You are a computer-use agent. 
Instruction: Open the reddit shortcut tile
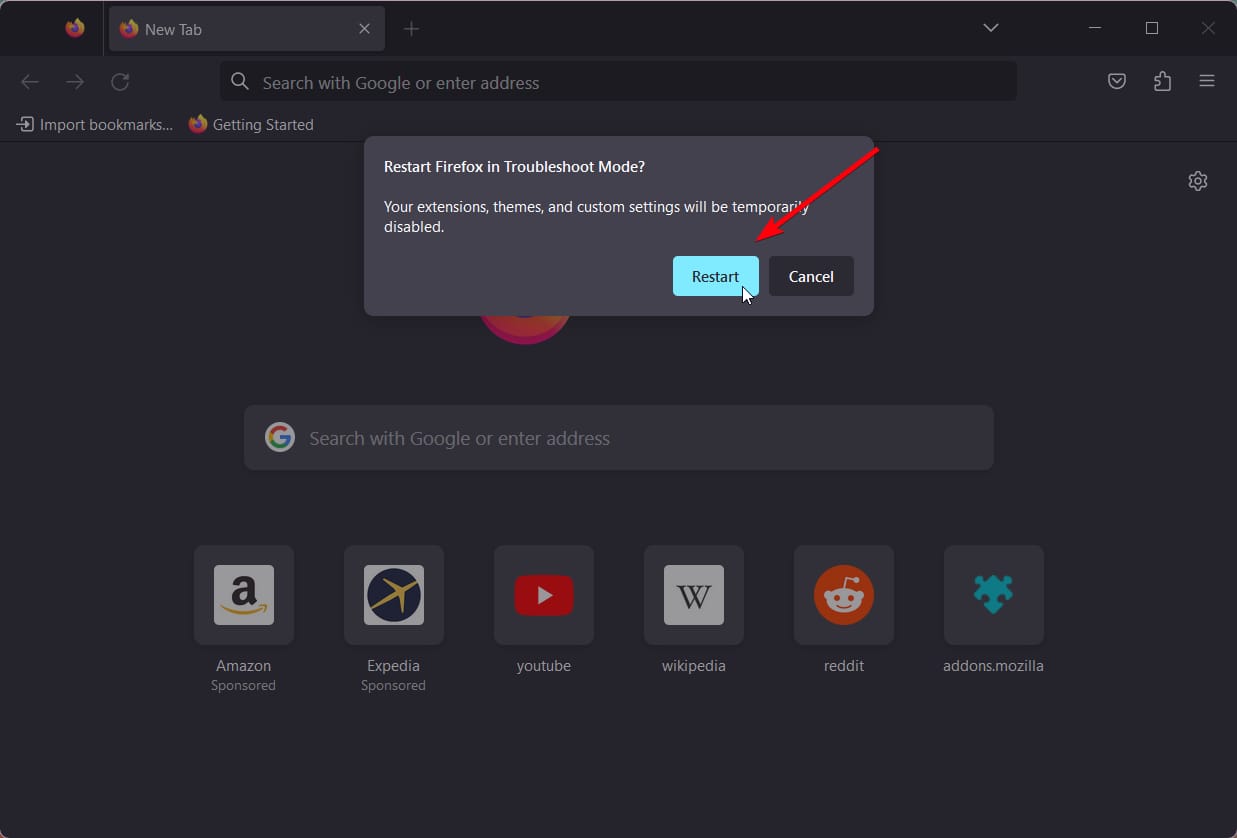(843, 595)
